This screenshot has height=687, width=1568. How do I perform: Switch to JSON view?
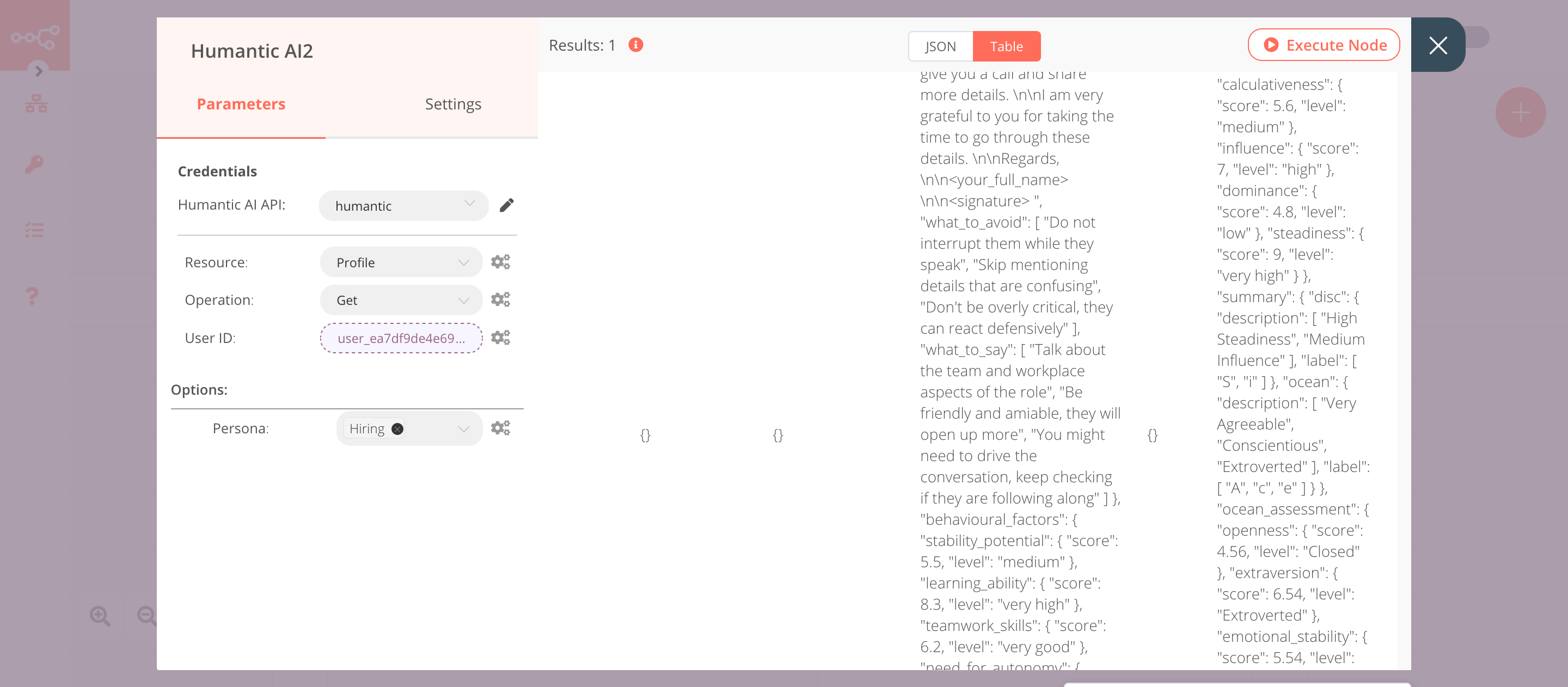[x=938, y=45]
